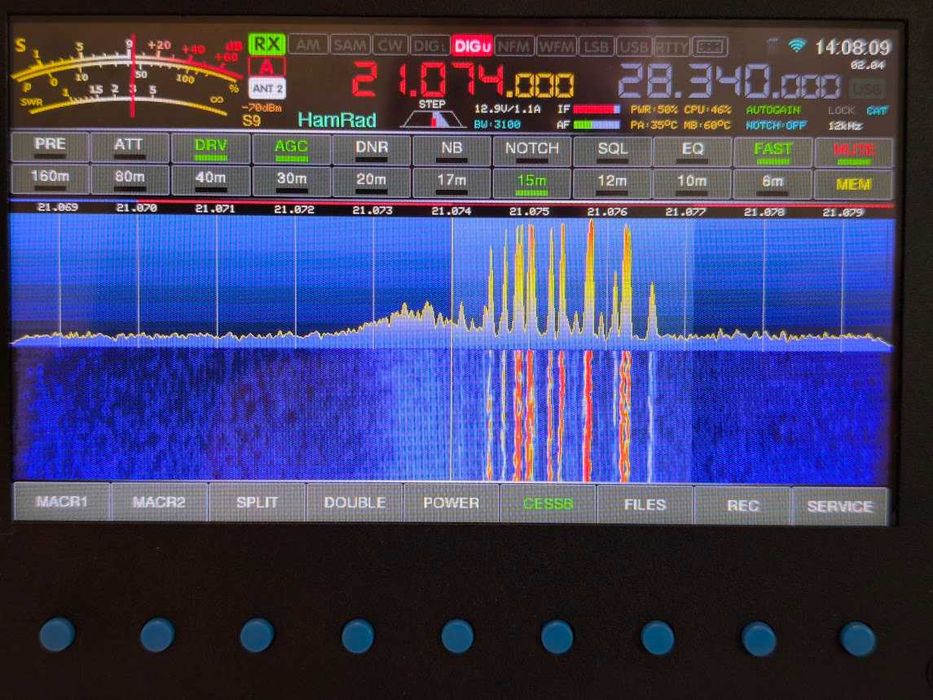Open the FILES menu
The image size is (933, 700).
(645, 505)
